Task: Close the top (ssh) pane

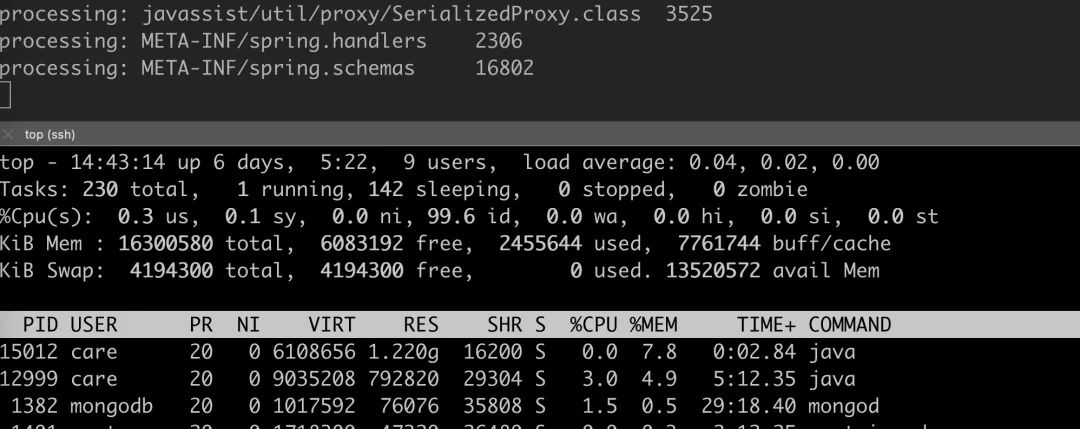Action: click(x=7, y=134)
